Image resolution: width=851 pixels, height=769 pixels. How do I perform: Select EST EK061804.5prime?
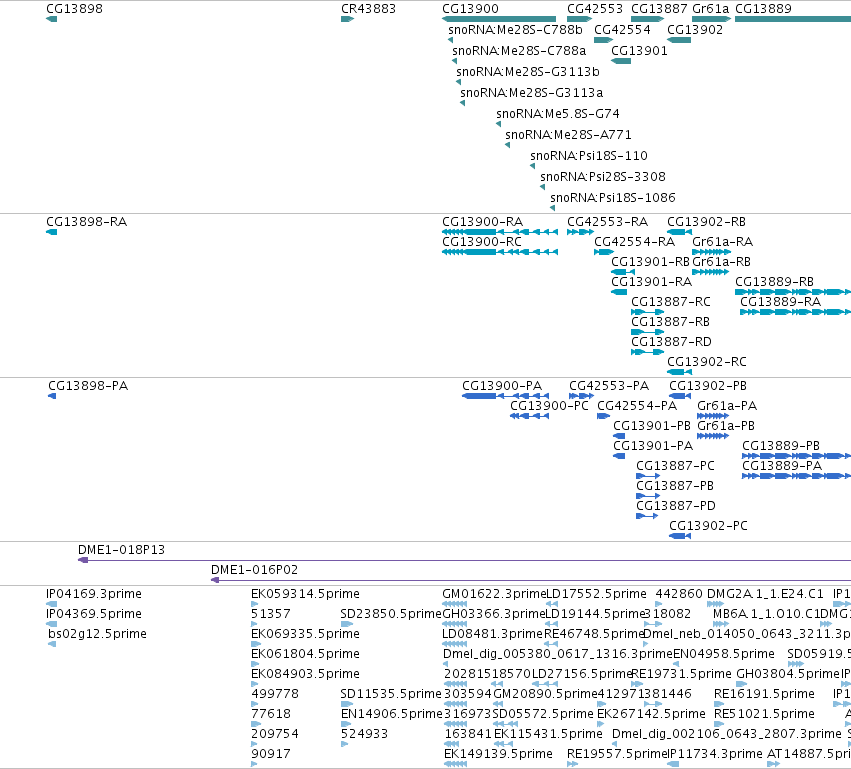tap(305, 654)
